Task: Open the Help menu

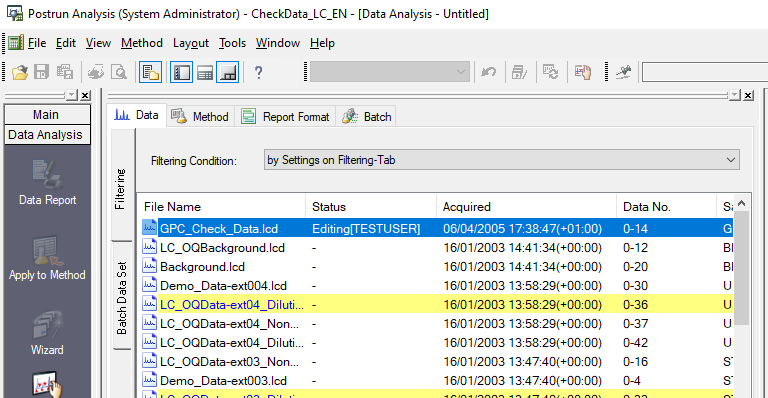Action: pos(322,43)
